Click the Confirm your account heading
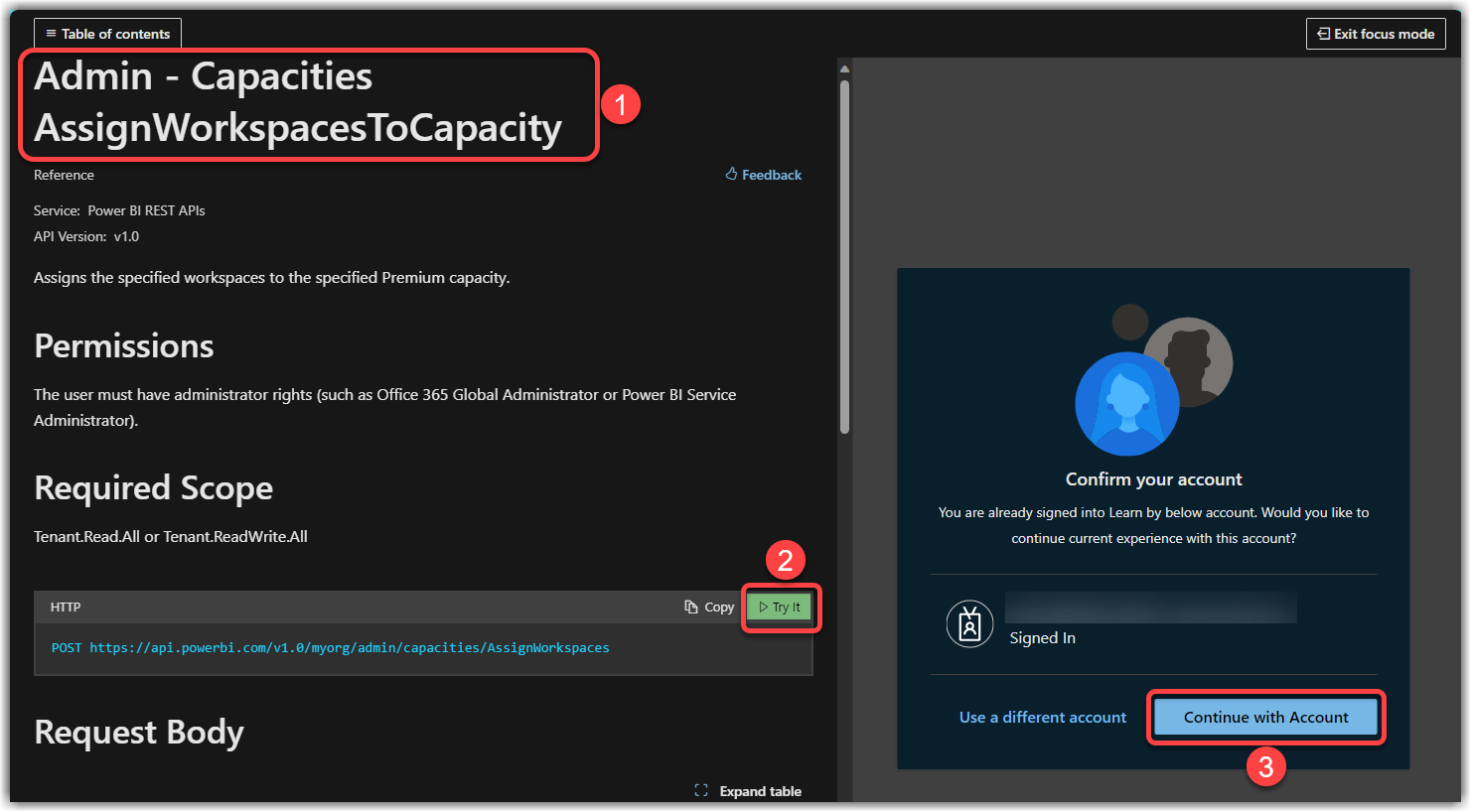Image resolution: width=1471 pixels, height=812 pixels. click(x=1153, y=479)
